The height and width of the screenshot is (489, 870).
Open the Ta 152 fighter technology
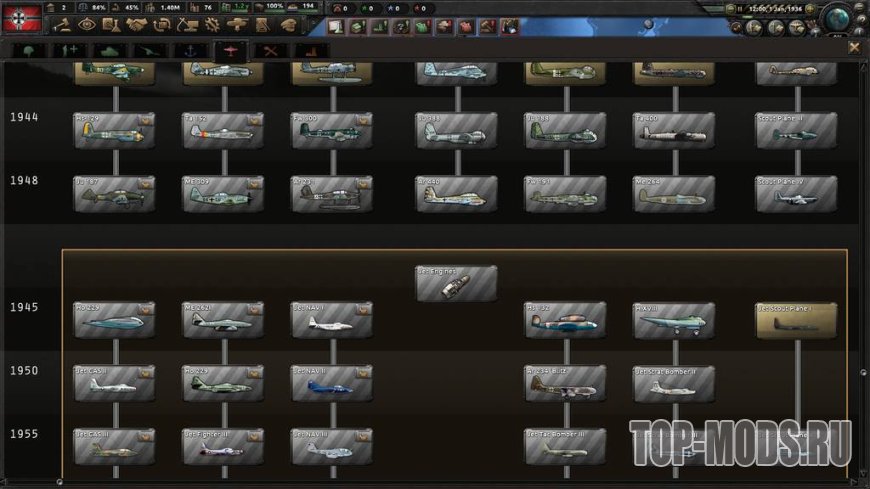click(223, 130)
